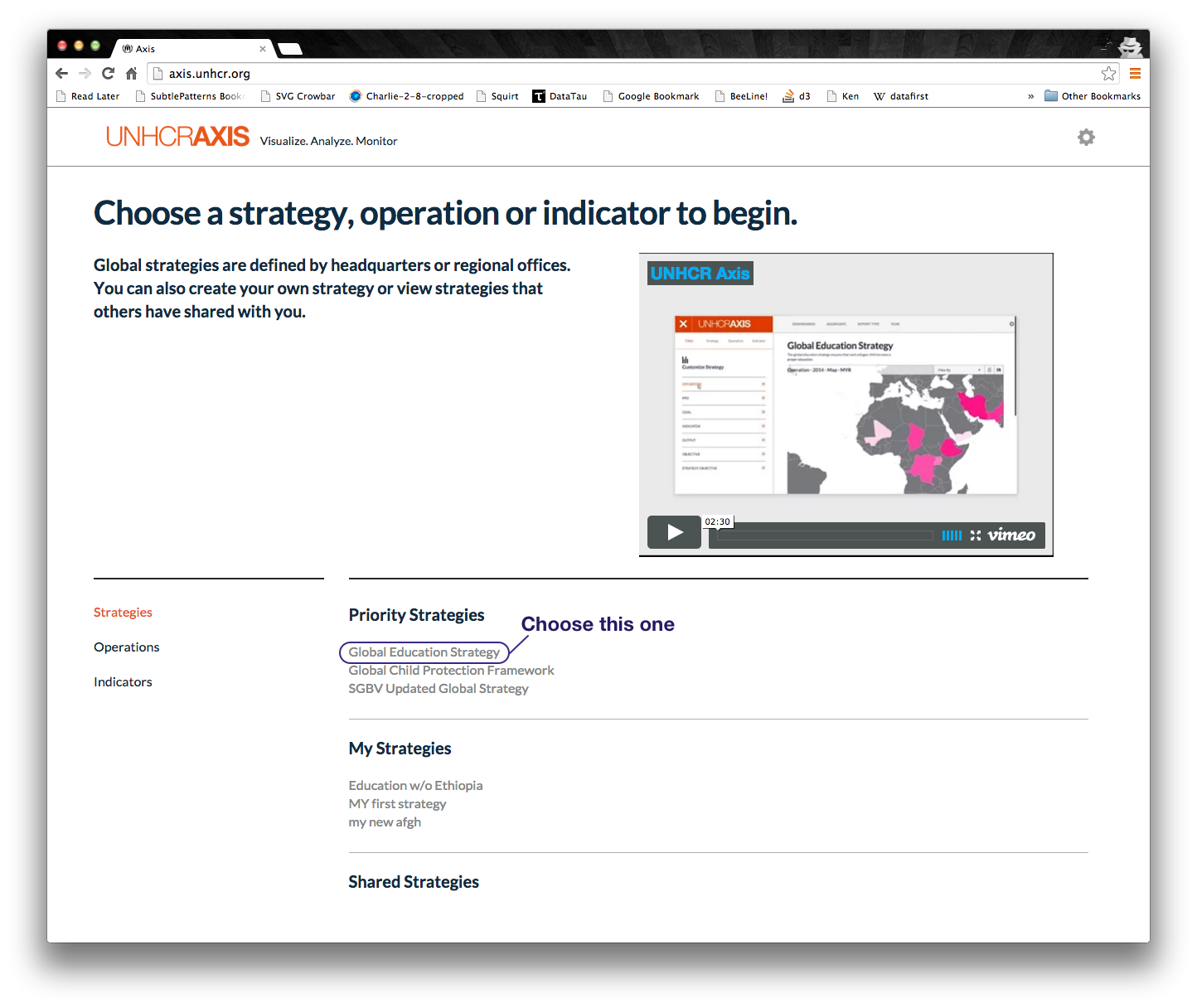Open the Charlie-2-8-cropped bookmark
Viewport: 1197px width, 1008px height.
pos(407,96)
